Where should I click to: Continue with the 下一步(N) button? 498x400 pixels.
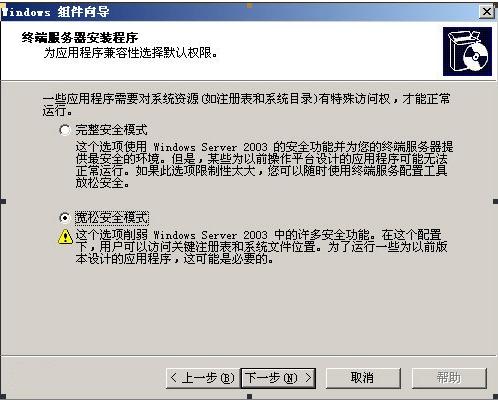[x=278, y=378]
